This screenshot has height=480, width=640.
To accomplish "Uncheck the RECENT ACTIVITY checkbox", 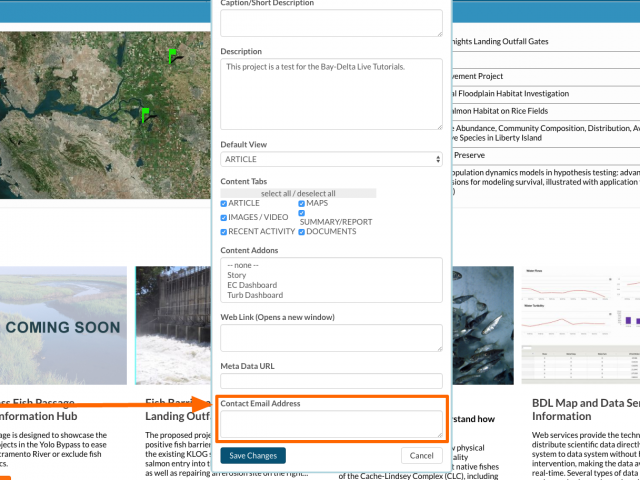I will coord(224,232).
